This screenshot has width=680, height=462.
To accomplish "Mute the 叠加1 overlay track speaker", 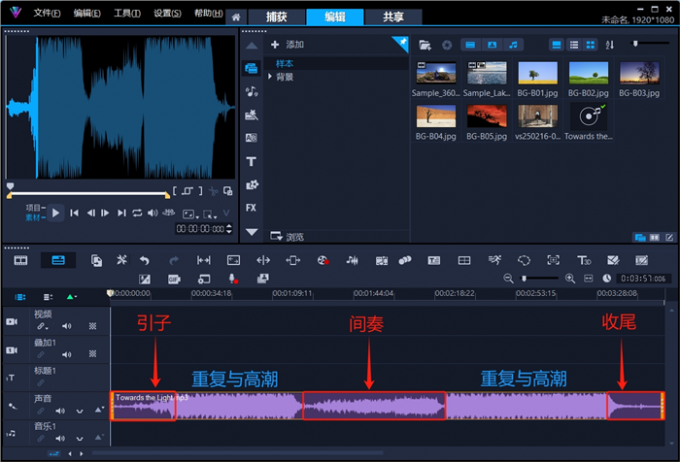I will [x=66, y=354].
